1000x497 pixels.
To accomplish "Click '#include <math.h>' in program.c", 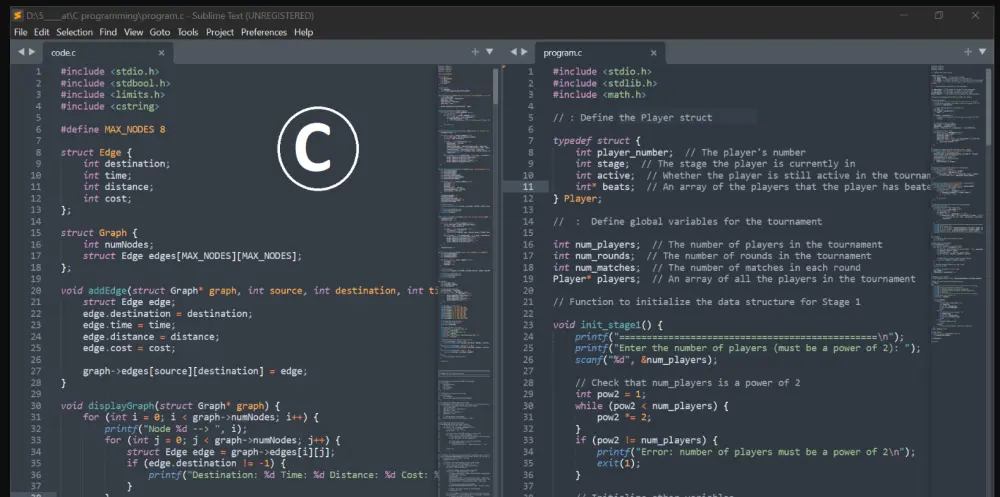I will tap(599, 94).
